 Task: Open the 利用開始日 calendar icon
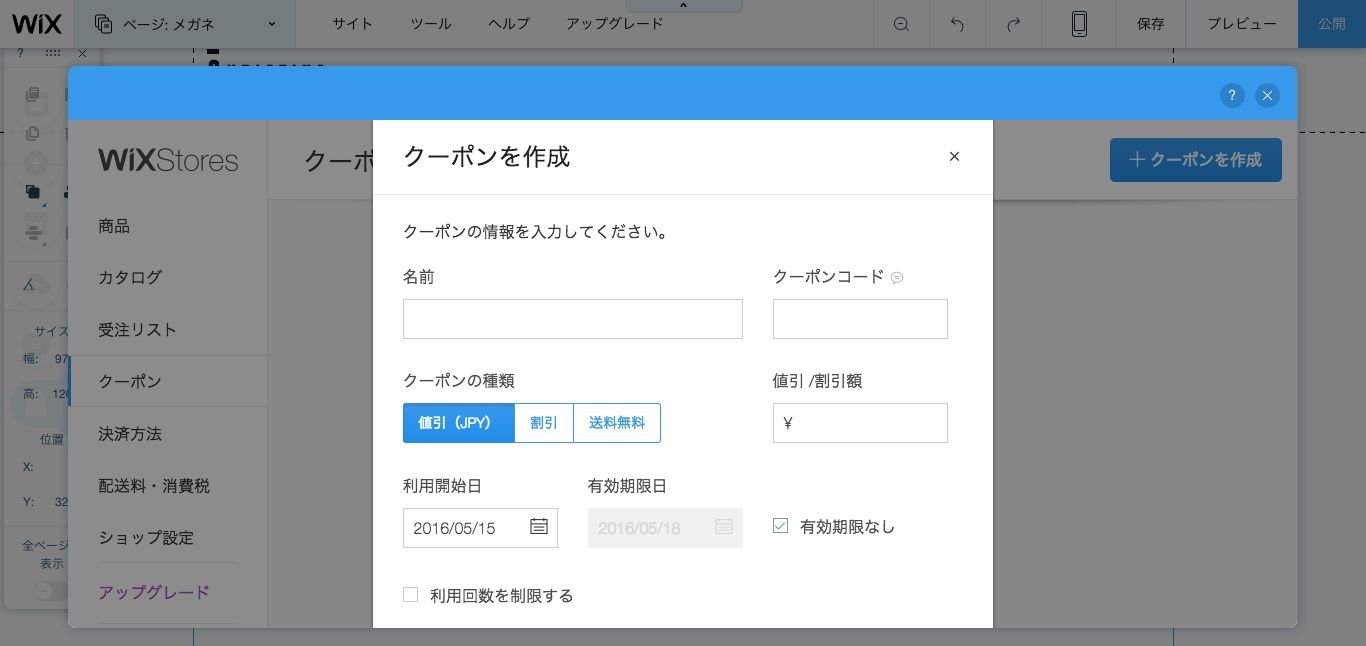coord(539,526)
